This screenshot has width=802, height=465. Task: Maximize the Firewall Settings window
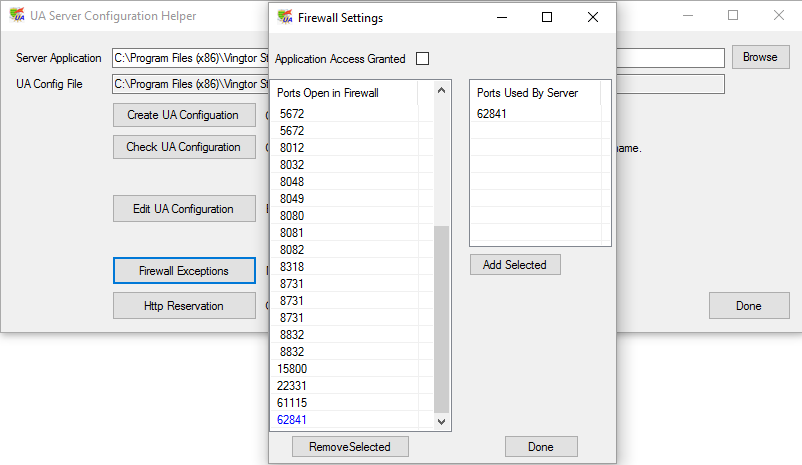547,17
